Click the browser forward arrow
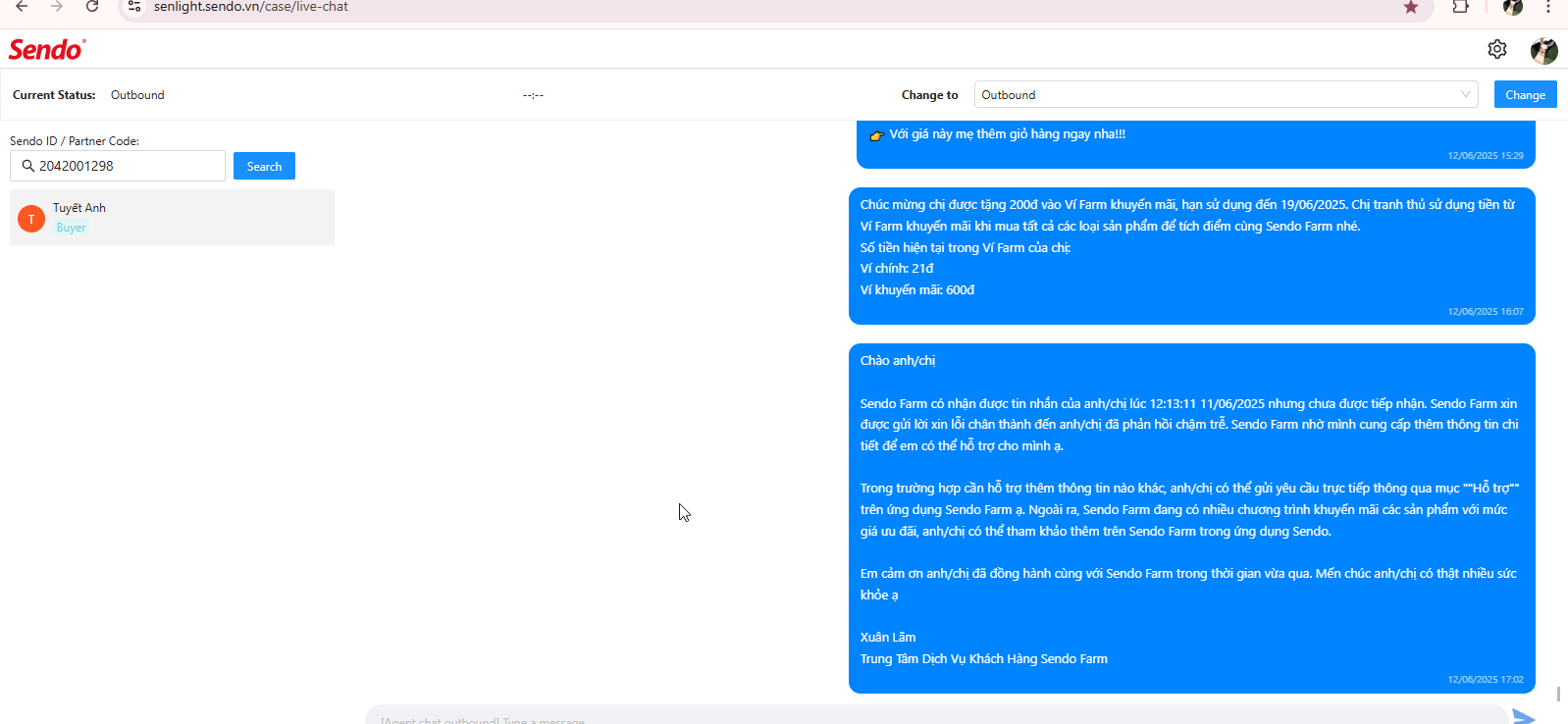This screenshot has width=1568, height=724. pos(57,7)
